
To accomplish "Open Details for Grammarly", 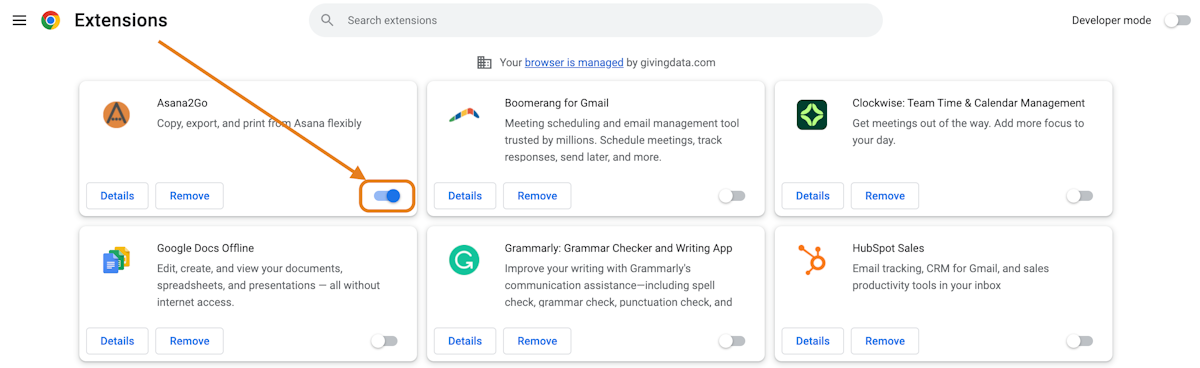I will click(x=465, y=341).
